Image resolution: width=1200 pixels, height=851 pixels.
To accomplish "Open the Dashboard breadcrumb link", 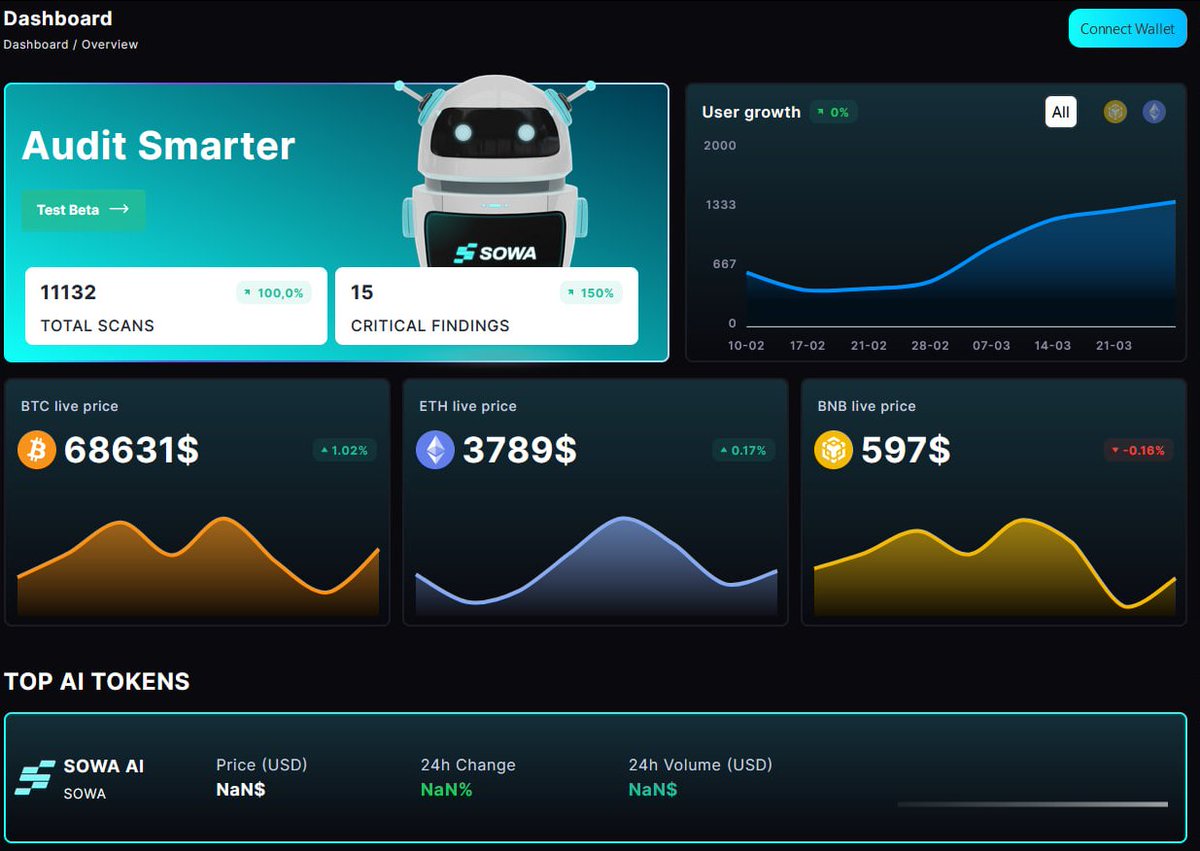I will coord(34,44).
